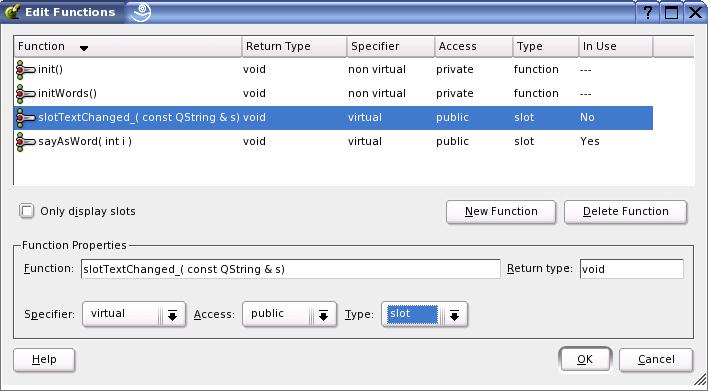Click the icon next to initWords()
Screen dimensions: 708x391
tap(26, 93)
